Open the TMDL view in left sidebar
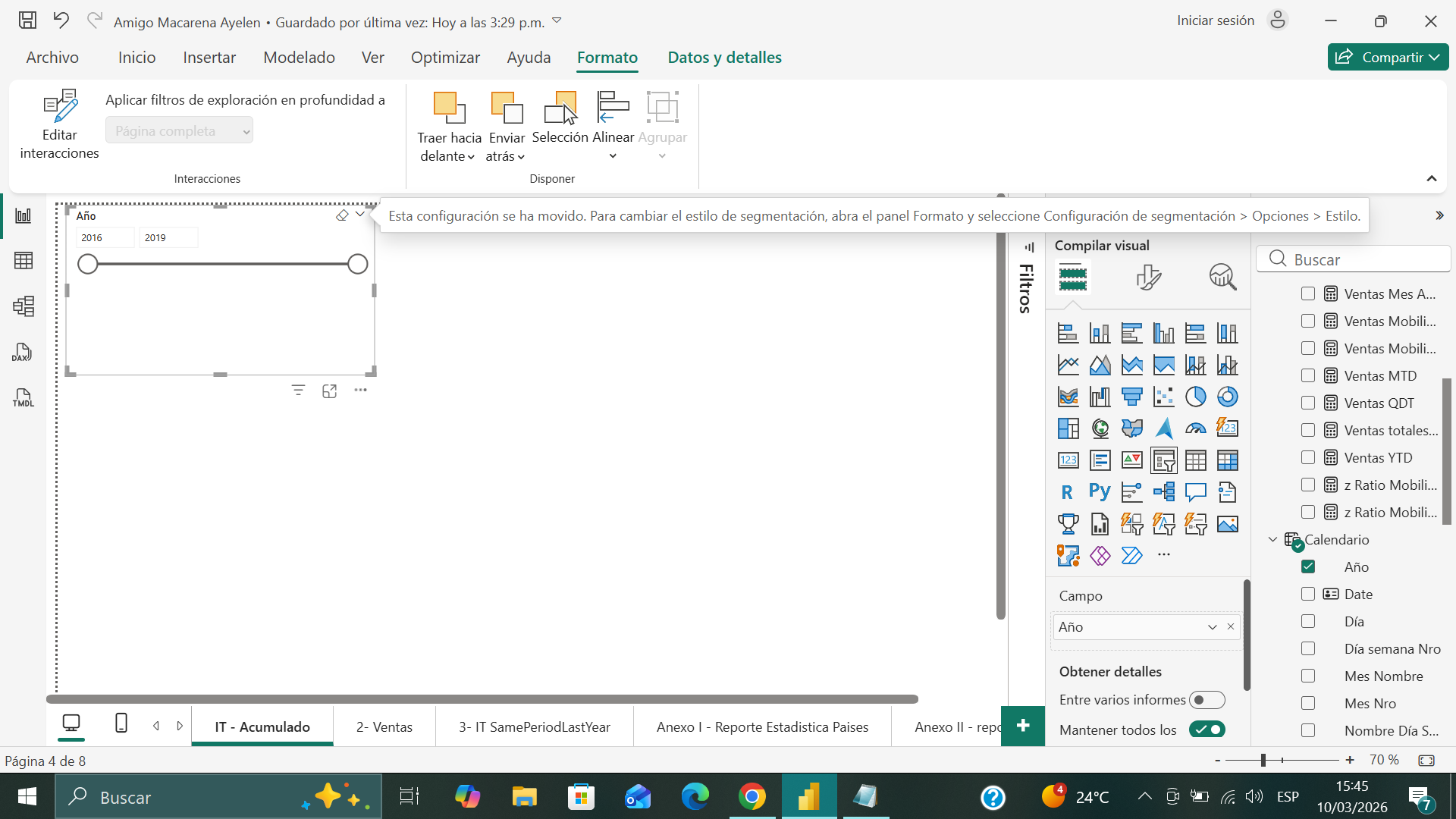1456x819 pixels. point(23,397)
